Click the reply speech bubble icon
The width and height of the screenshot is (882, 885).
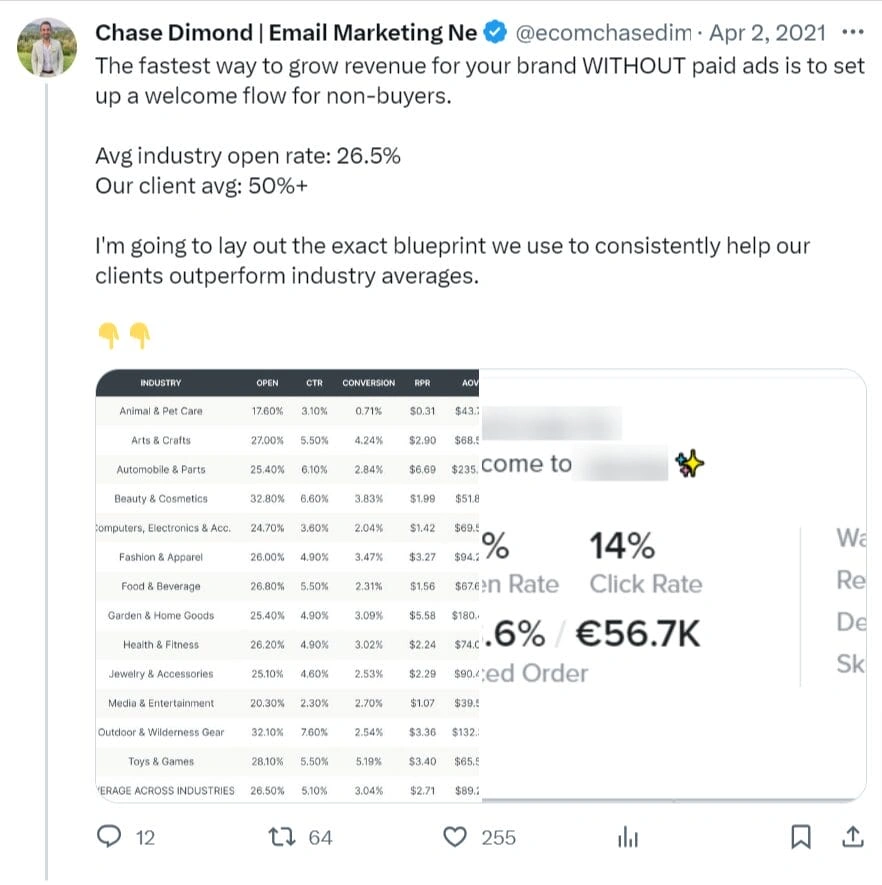pos(109,837)
